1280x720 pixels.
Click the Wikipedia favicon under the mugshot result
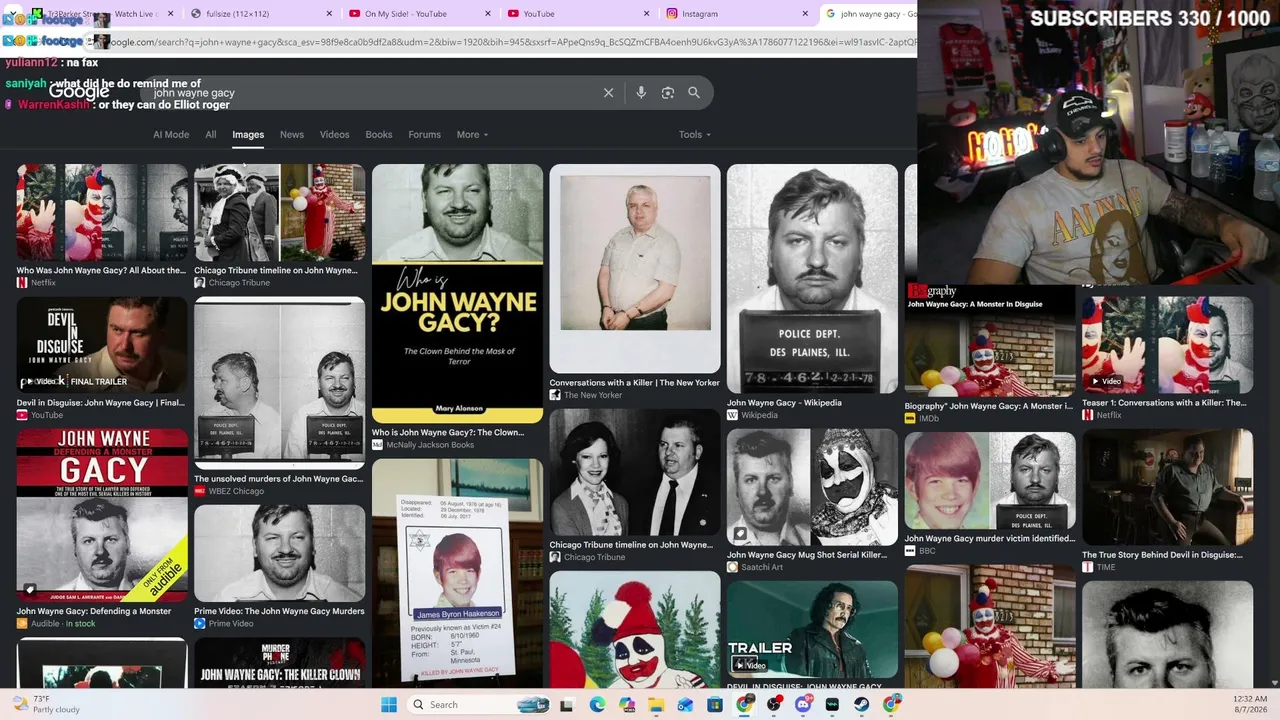(x=732, y=415)
